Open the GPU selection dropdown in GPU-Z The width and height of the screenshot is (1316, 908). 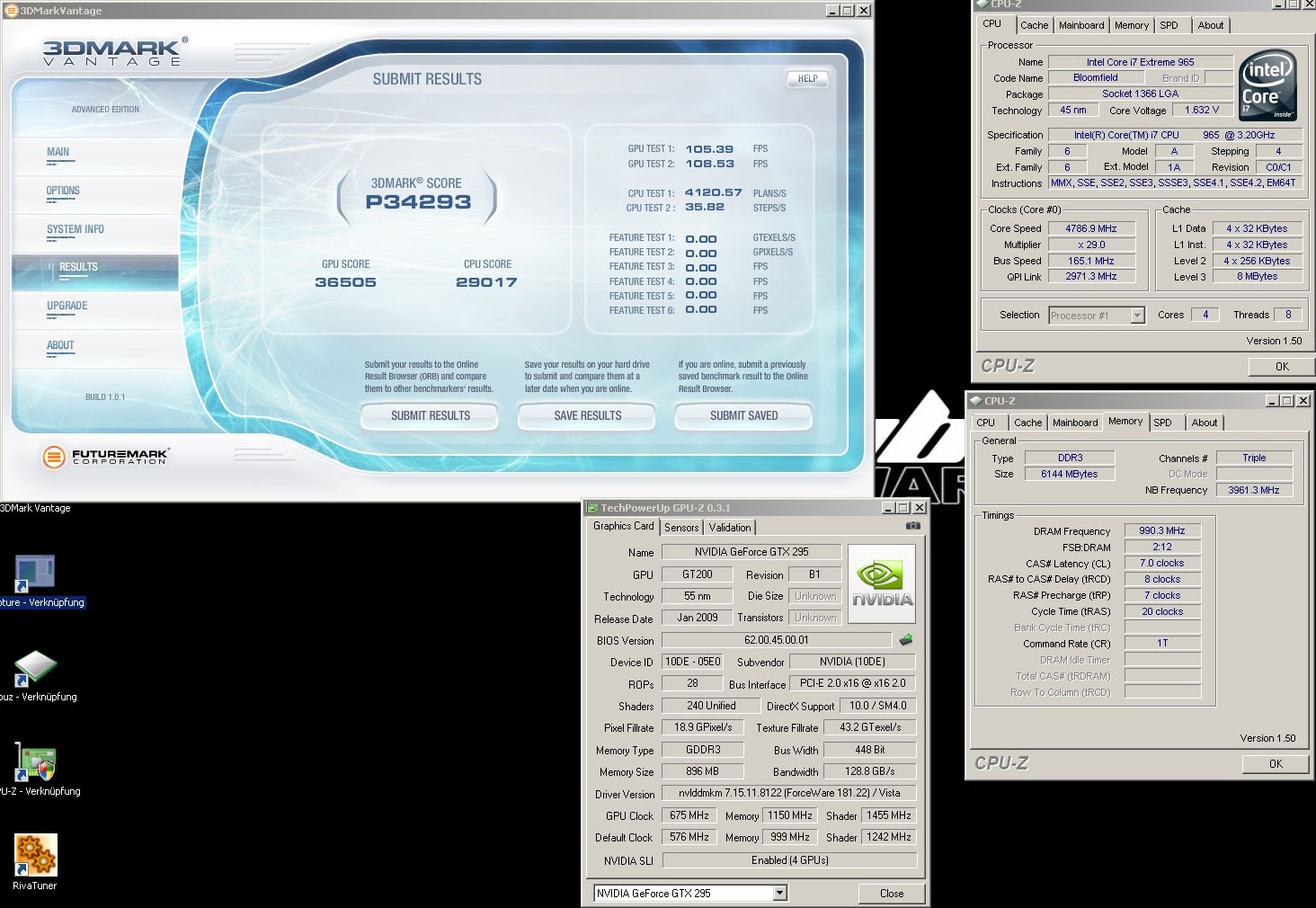pyautogui.click(x=779, y=894)
